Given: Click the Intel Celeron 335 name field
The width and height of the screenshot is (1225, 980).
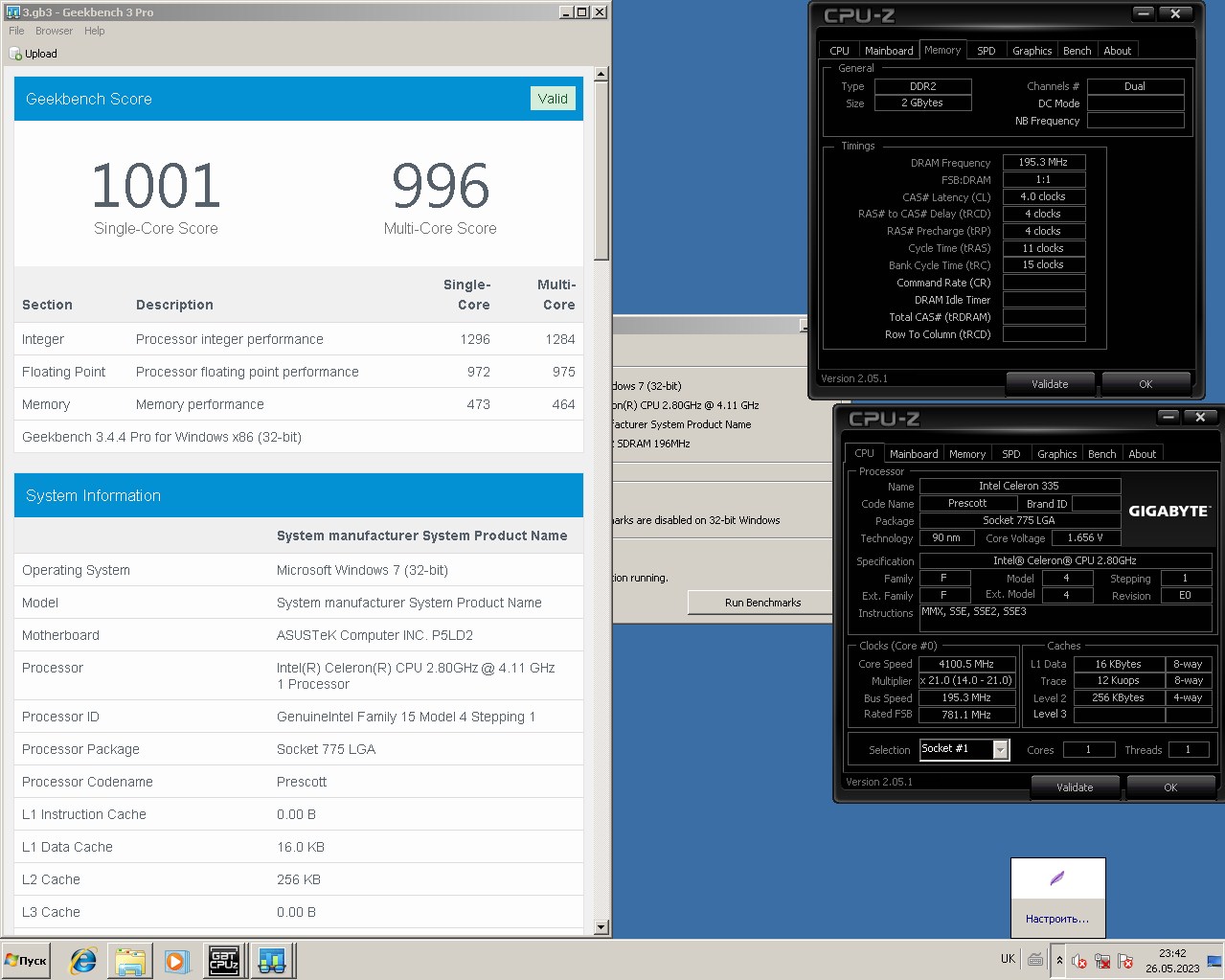Looking at the screenshot, I should [1020, 486].
